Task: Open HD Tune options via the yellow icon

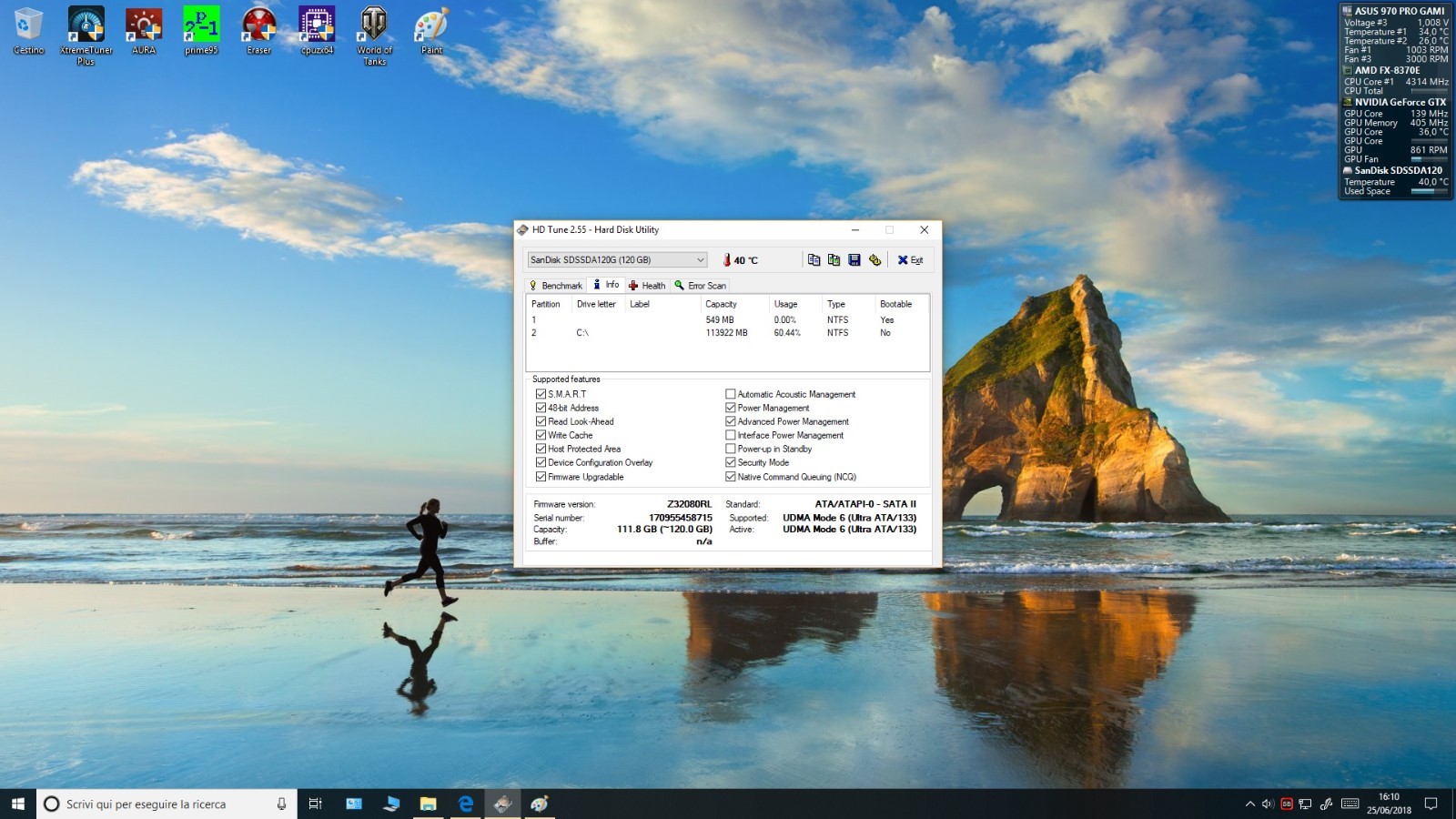Action: pyautogui.click(x=875, y=260)
